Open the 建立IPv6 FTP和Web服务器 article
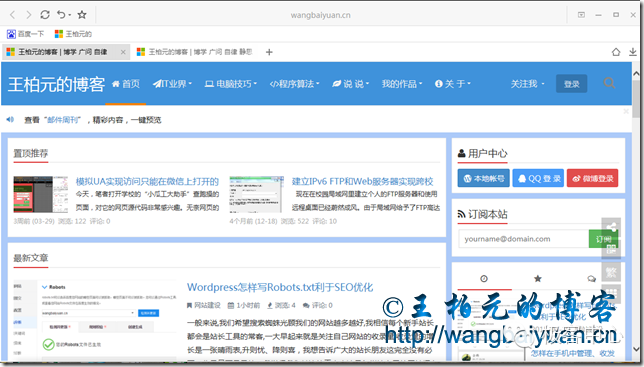 point(363,181)
